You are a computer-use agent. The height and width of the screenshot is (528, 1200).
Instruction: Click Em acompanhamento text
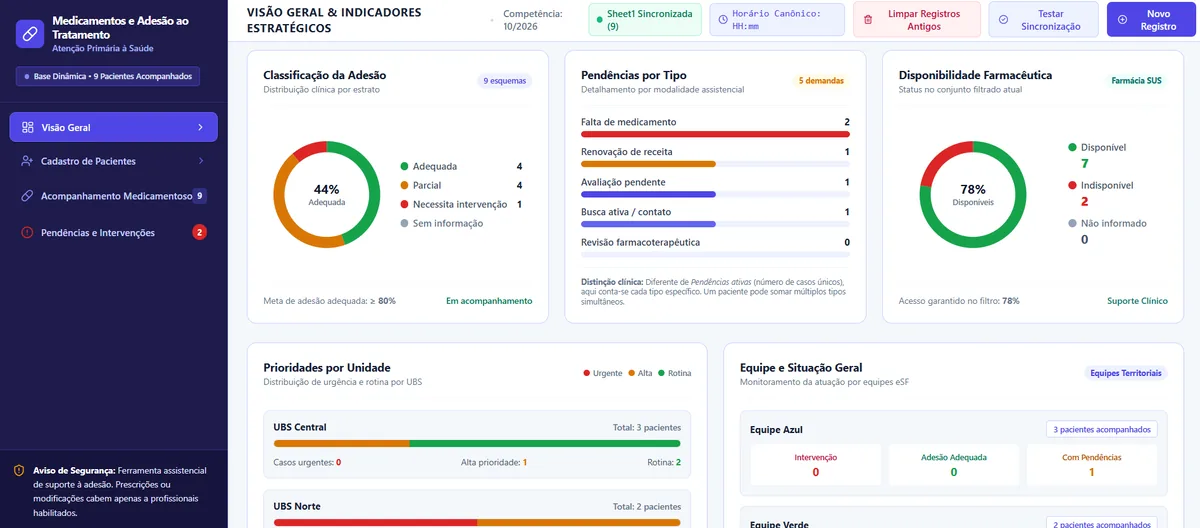[489, 301]
